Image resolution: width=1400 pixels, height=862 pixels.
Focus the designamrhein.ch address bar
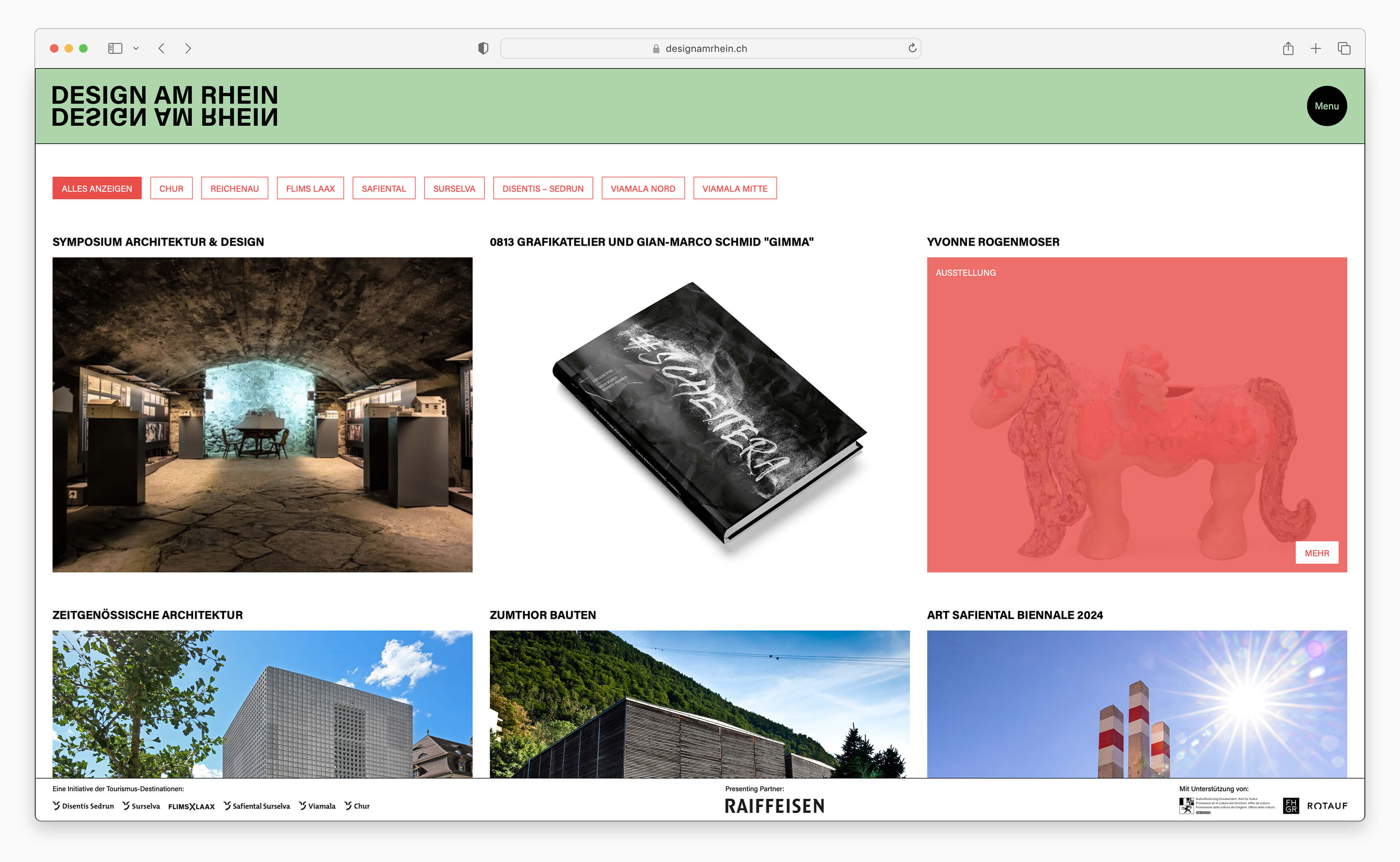click(710, 48)
